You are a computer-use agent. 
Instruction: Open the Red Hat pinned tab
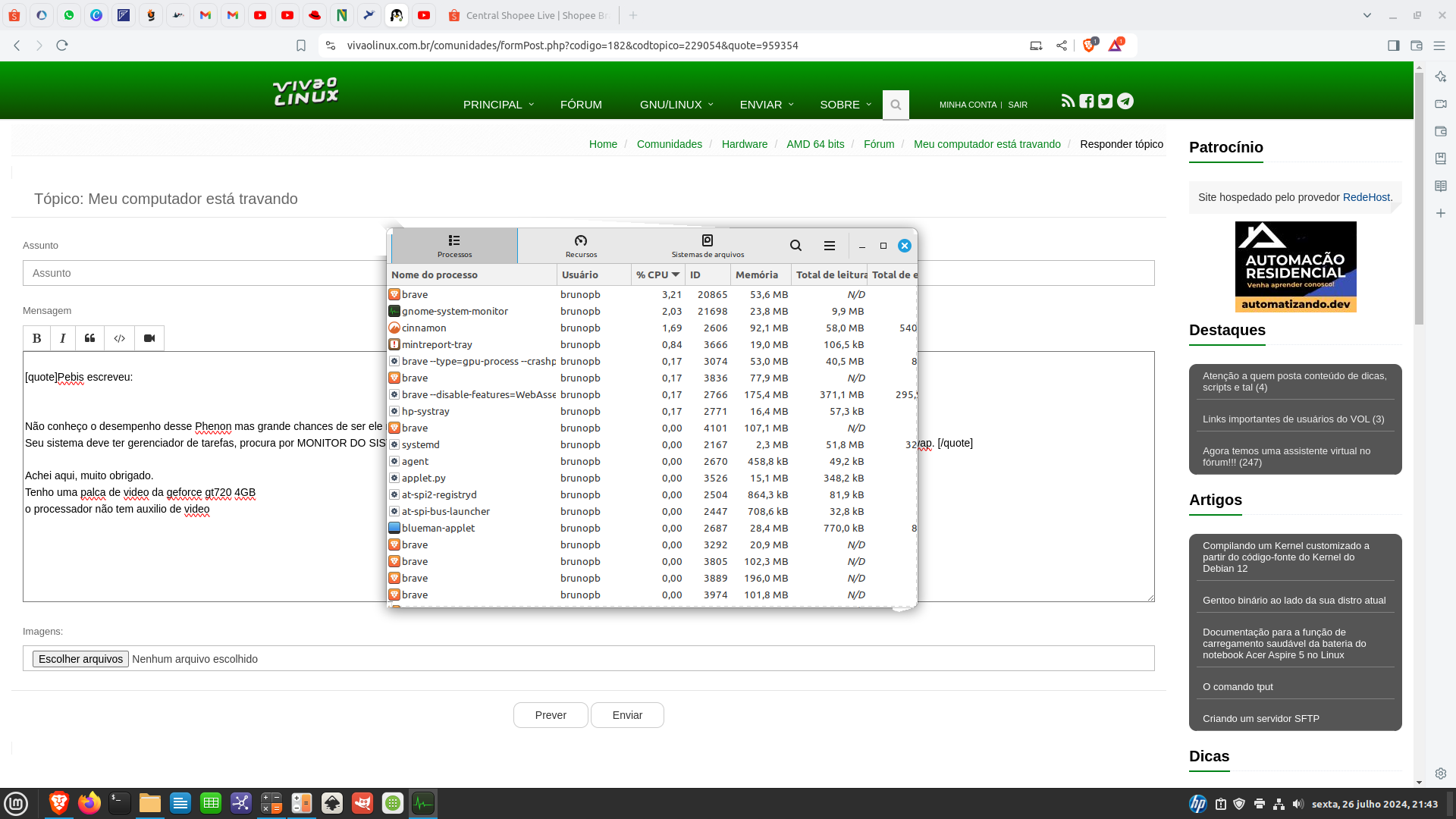(x=315, y=15)
